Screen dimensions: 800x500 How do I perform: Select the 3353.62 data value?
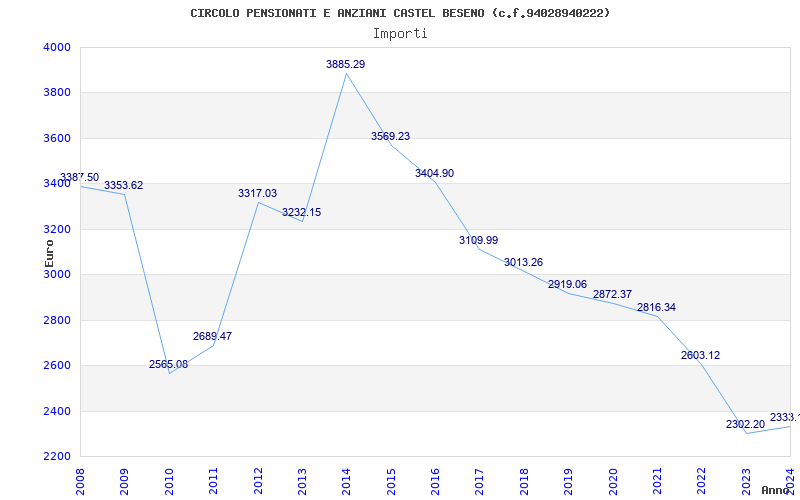(123, 186)
